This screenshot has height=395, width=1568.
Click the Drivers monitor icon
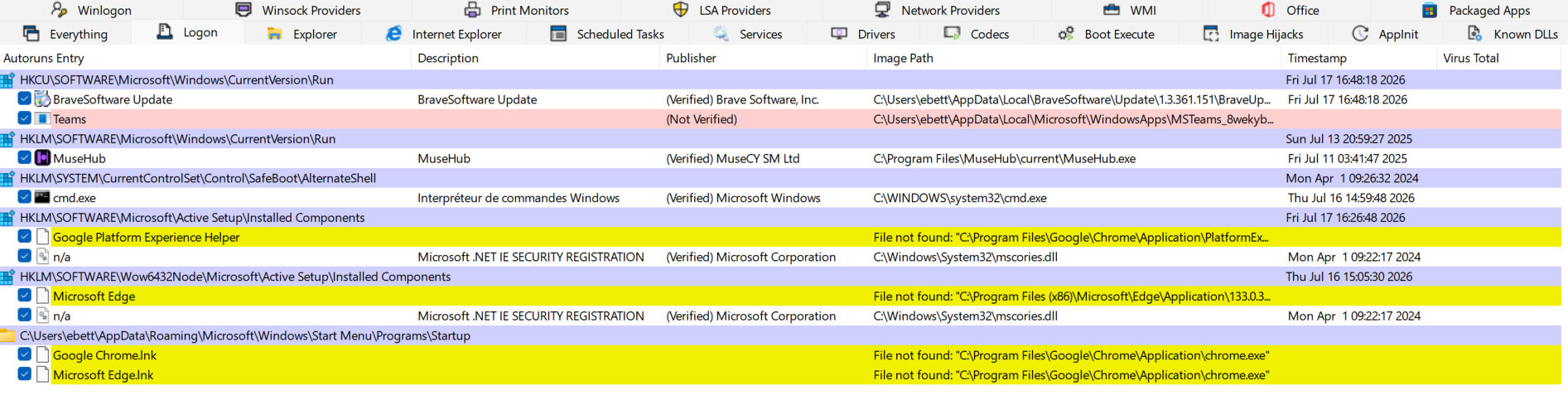click(839, 33)
